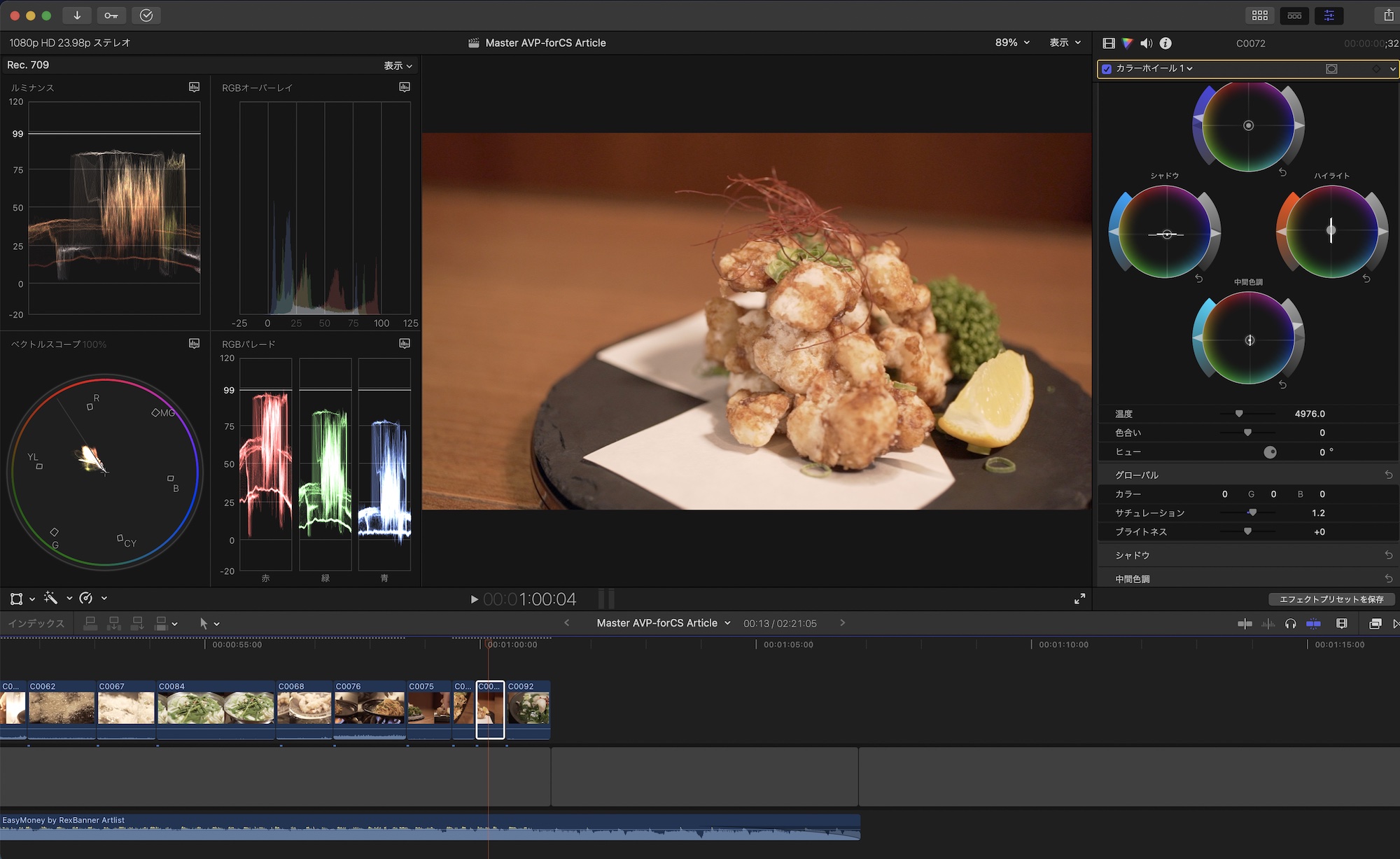Open the viewer 表示 dropdown
Image resolution: width=1400 pixels, height=859 pixels.
[x=1065, y=43]
